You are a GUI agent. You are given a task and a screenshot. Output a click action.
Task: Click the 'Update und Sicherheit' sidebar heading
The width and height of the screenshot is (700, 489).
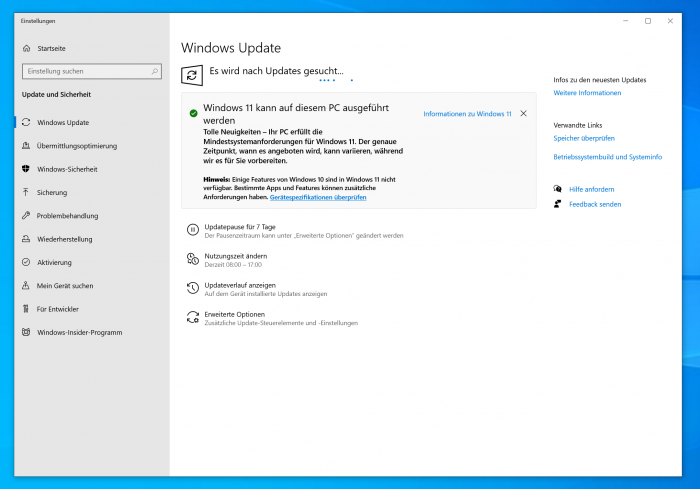56,94
